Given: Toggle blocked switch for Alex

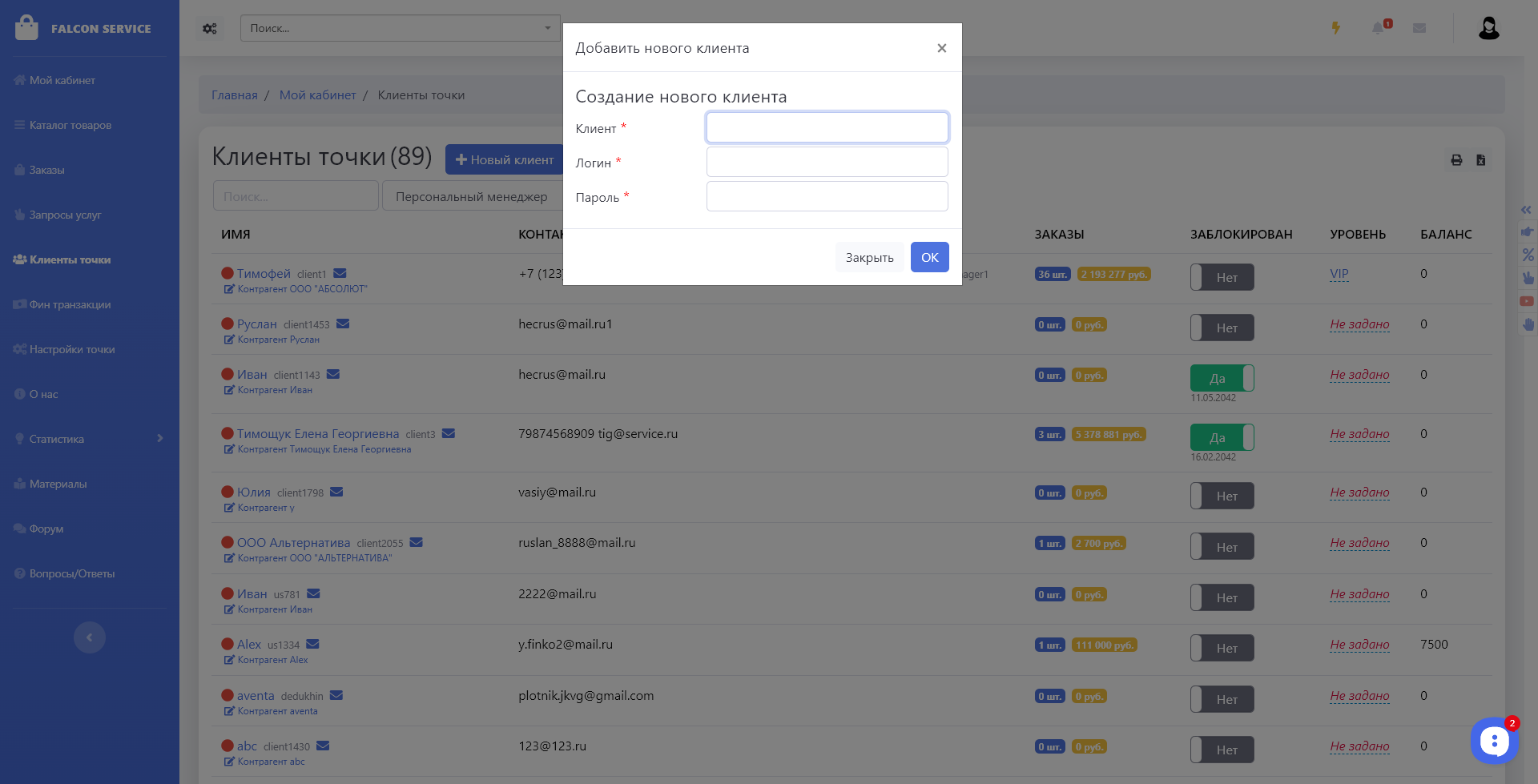Looking at the screenshot, I should tap(1222, 648).
